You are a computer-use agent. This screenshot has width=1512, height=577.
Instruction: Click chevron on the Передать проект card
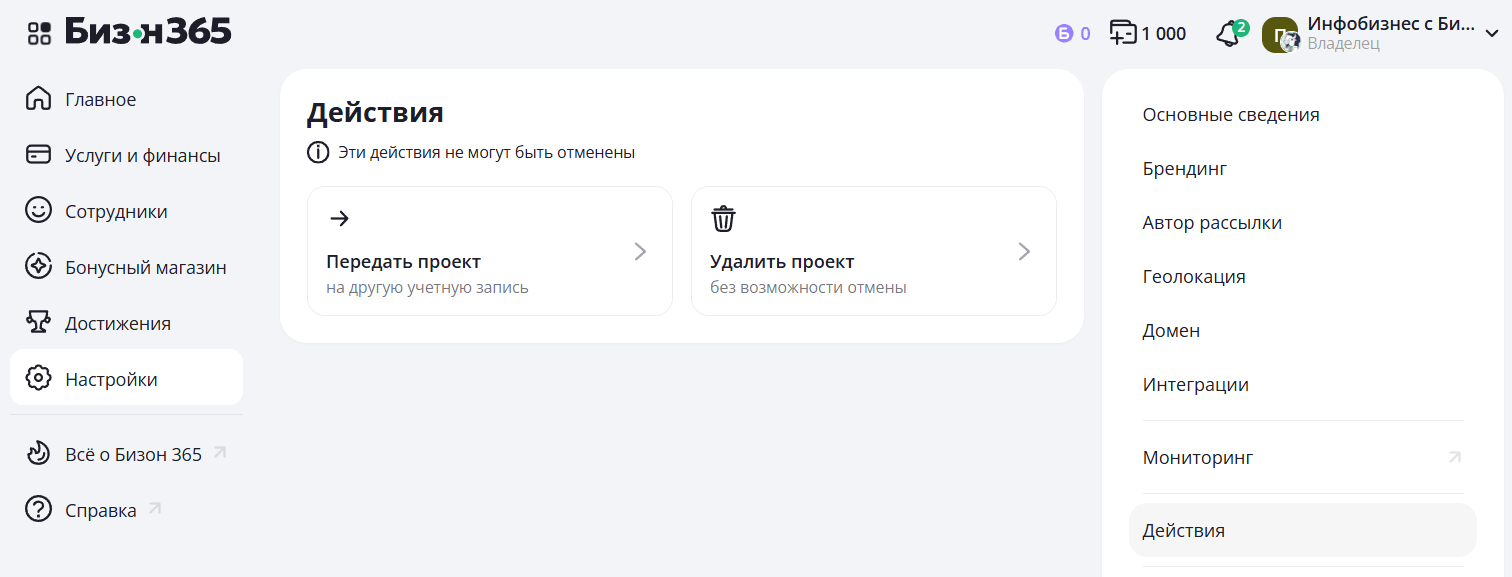pyautogui.click(x=640, y=252)
